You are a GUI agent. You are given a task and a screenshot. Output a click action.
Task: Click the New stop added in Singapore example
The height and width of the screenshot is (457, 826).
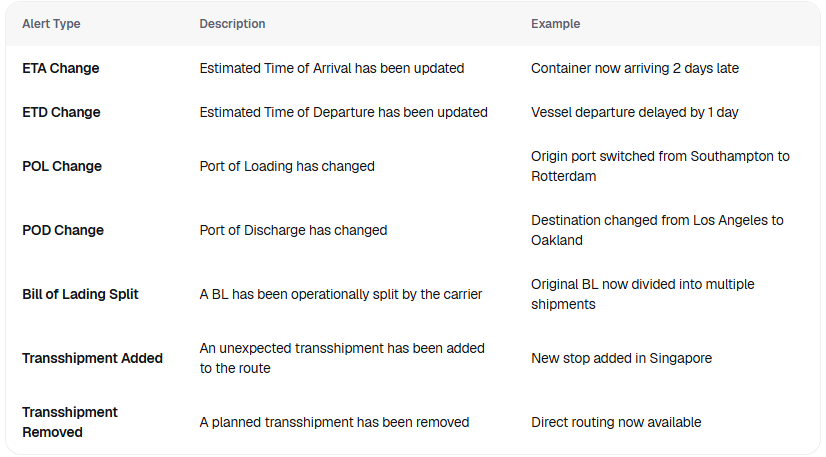click(x=621, y=358)
